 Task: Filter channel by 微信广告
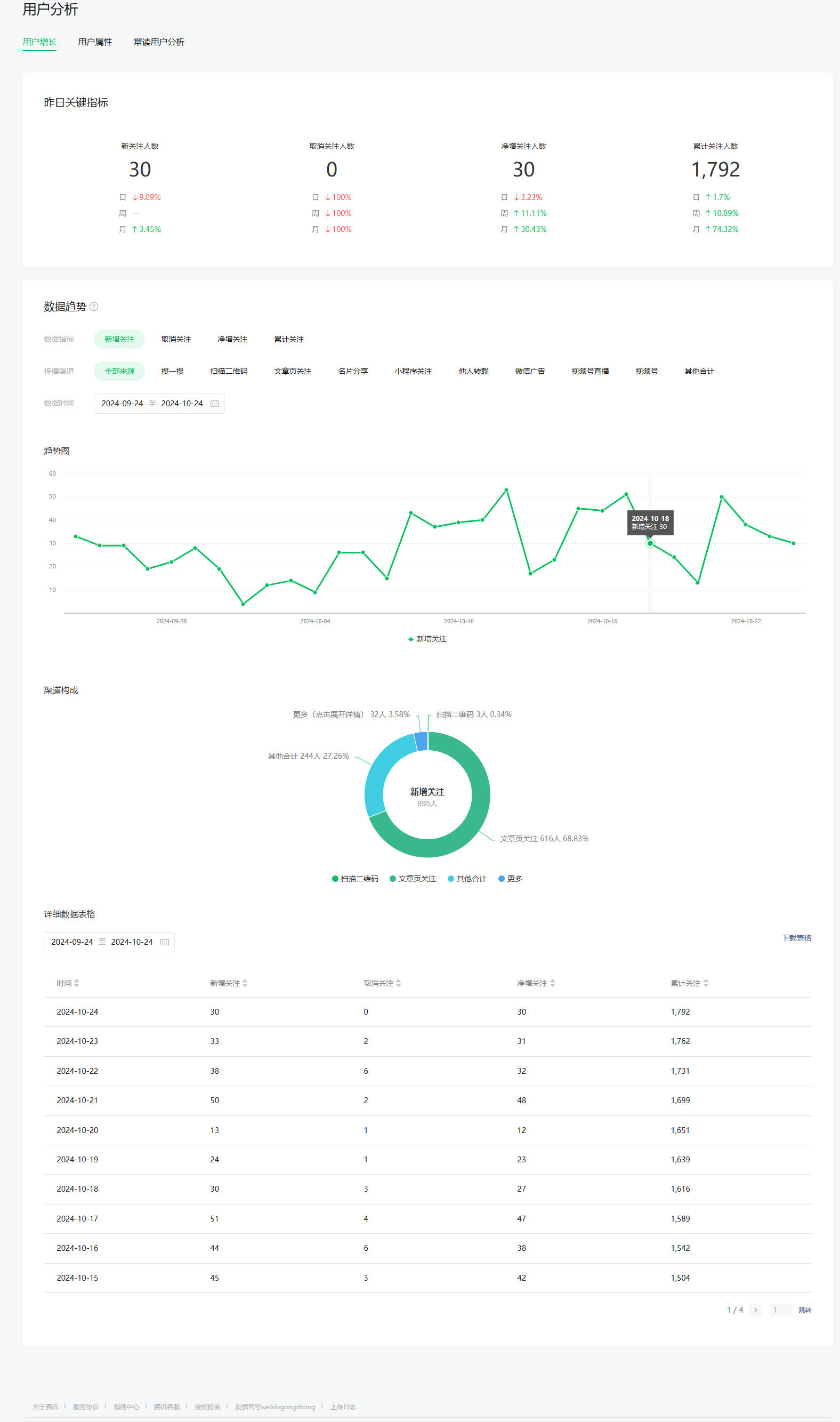pyautogui.click(x=530, y=371)
